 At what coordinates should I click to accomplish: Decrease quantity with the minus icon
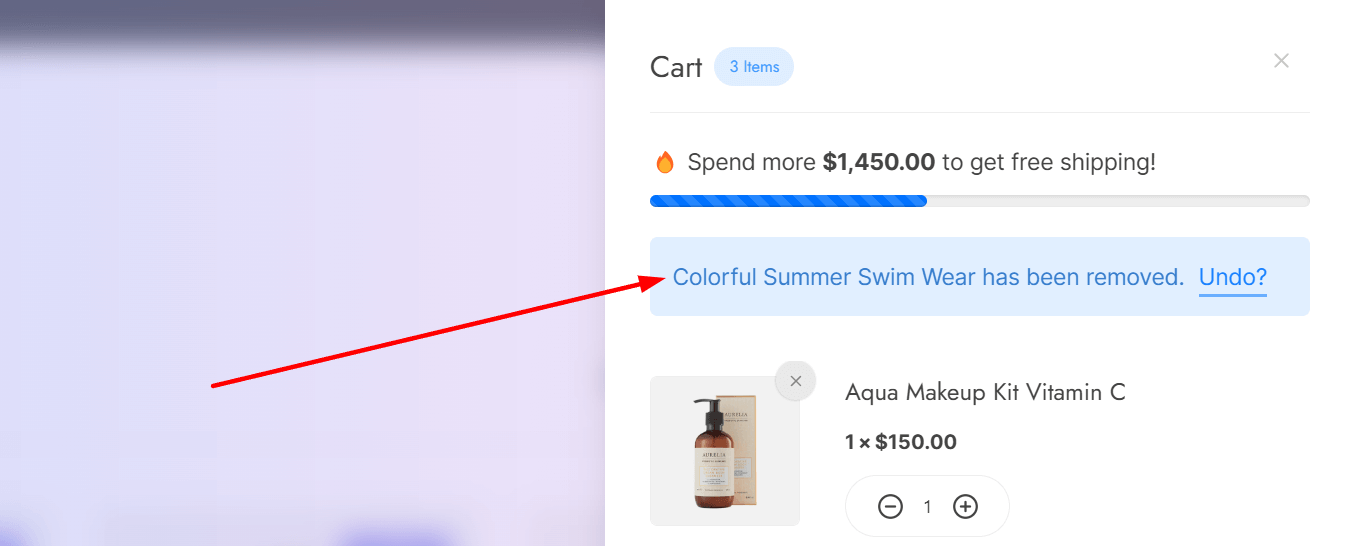[x=890, y=507]
